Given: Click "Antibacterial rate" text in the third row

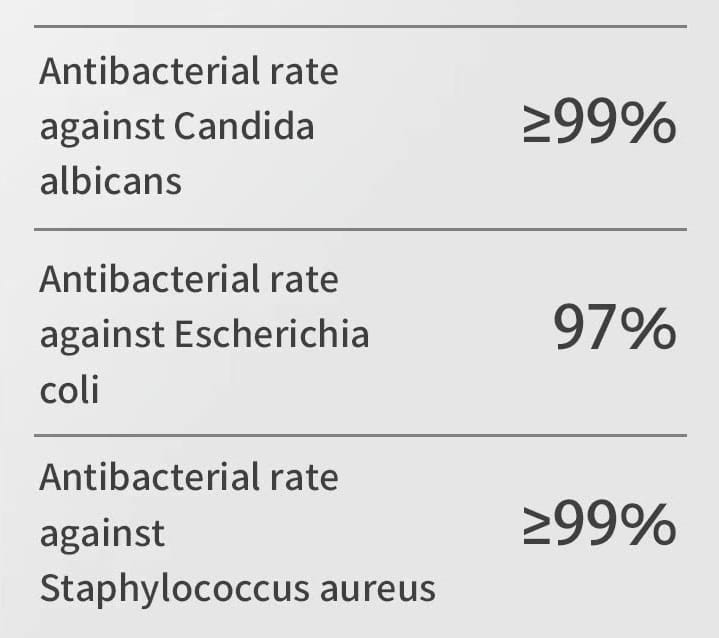Looking at the screenshot, I should (189, 477).
